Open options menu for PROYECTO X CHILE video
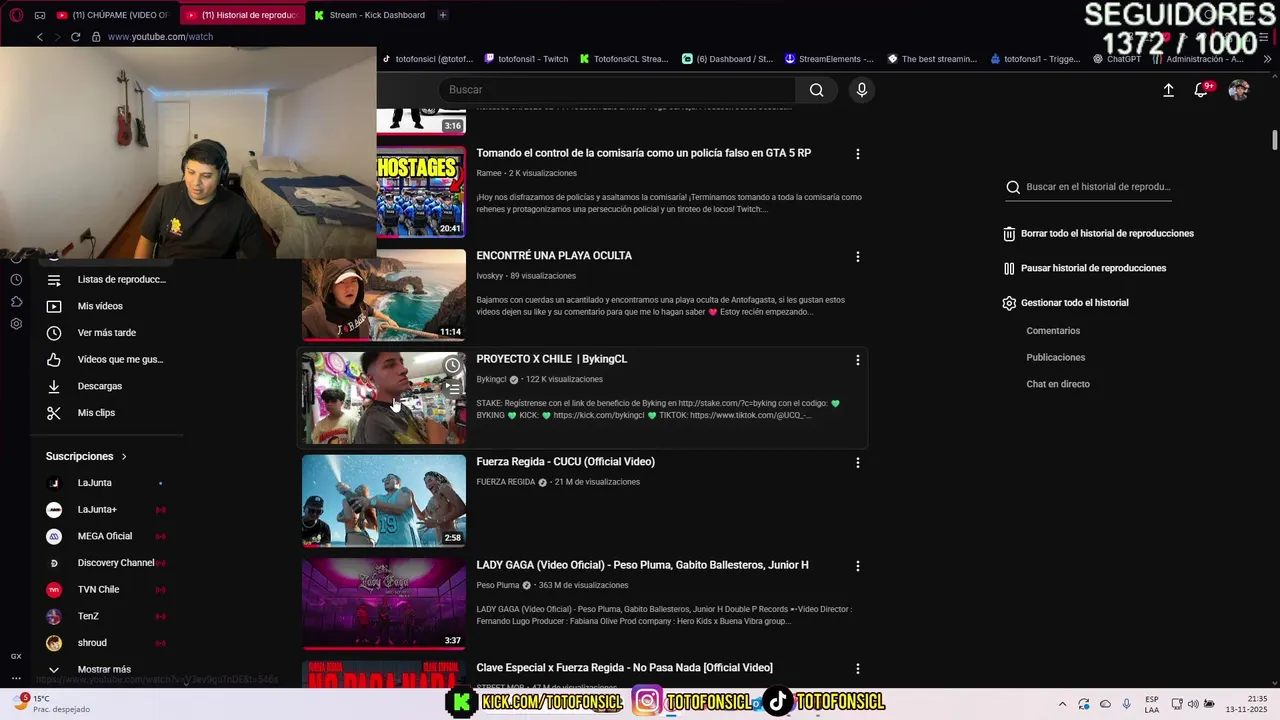The height and width of the screenshot is (720, 1280). point(857,360)
